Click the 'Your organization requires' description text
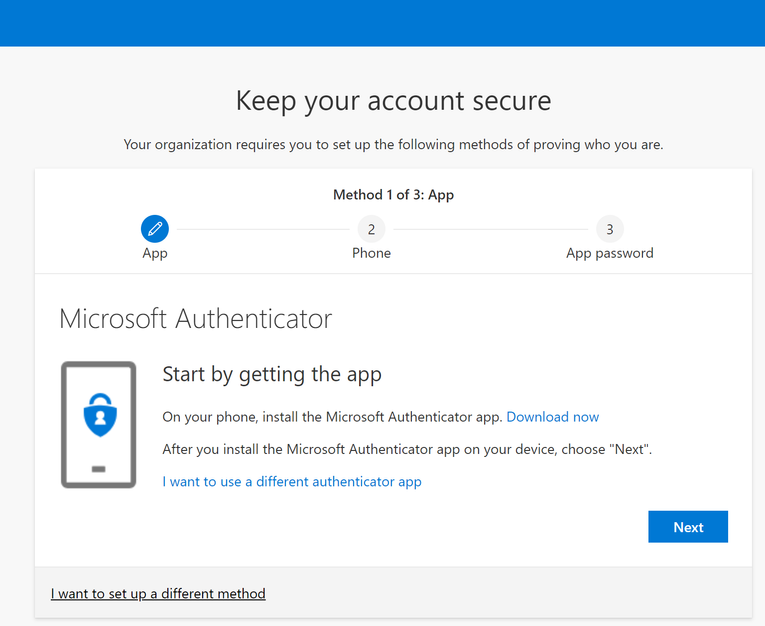Image resolution: width=765 pixels, height=626 pixels. point(393,145)
